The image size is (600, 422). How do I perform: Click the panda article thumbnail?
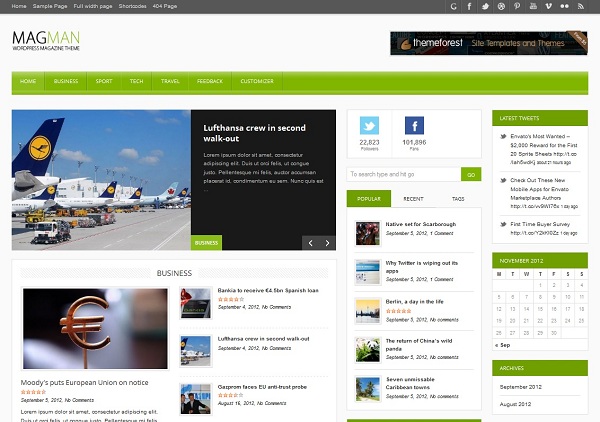(x=367, y=350)
